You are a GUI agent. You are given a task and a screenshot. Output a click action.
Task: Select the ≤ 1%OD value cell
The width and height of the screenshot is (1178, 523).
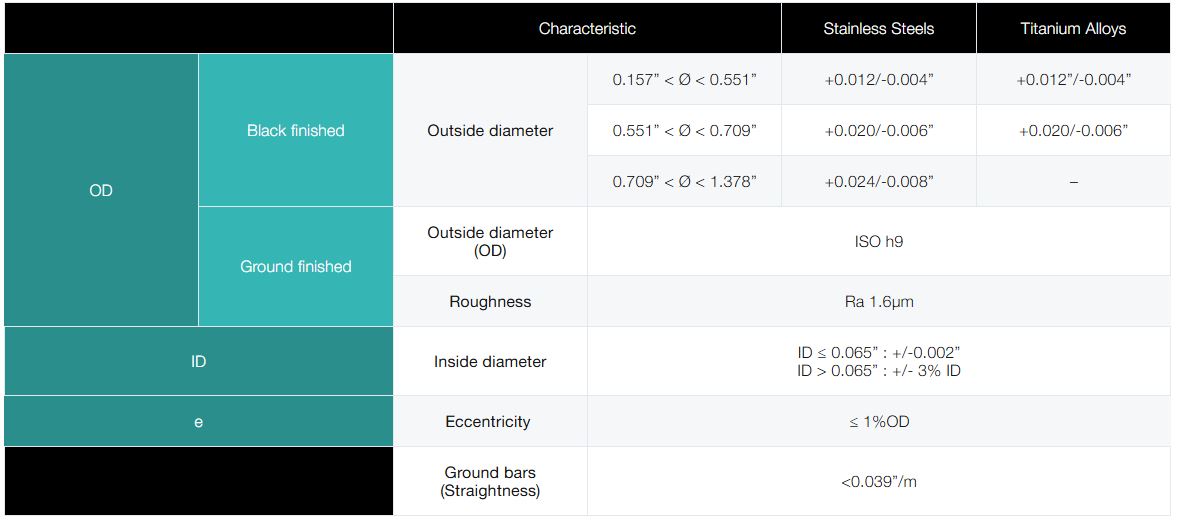(x=878, y=421)
